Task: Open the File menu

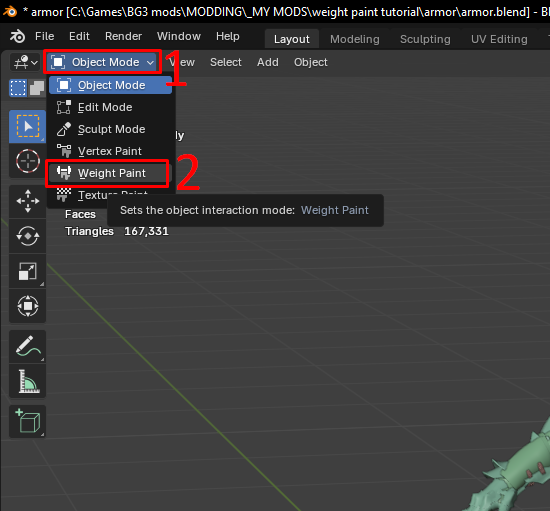Action: coord(45,36)
